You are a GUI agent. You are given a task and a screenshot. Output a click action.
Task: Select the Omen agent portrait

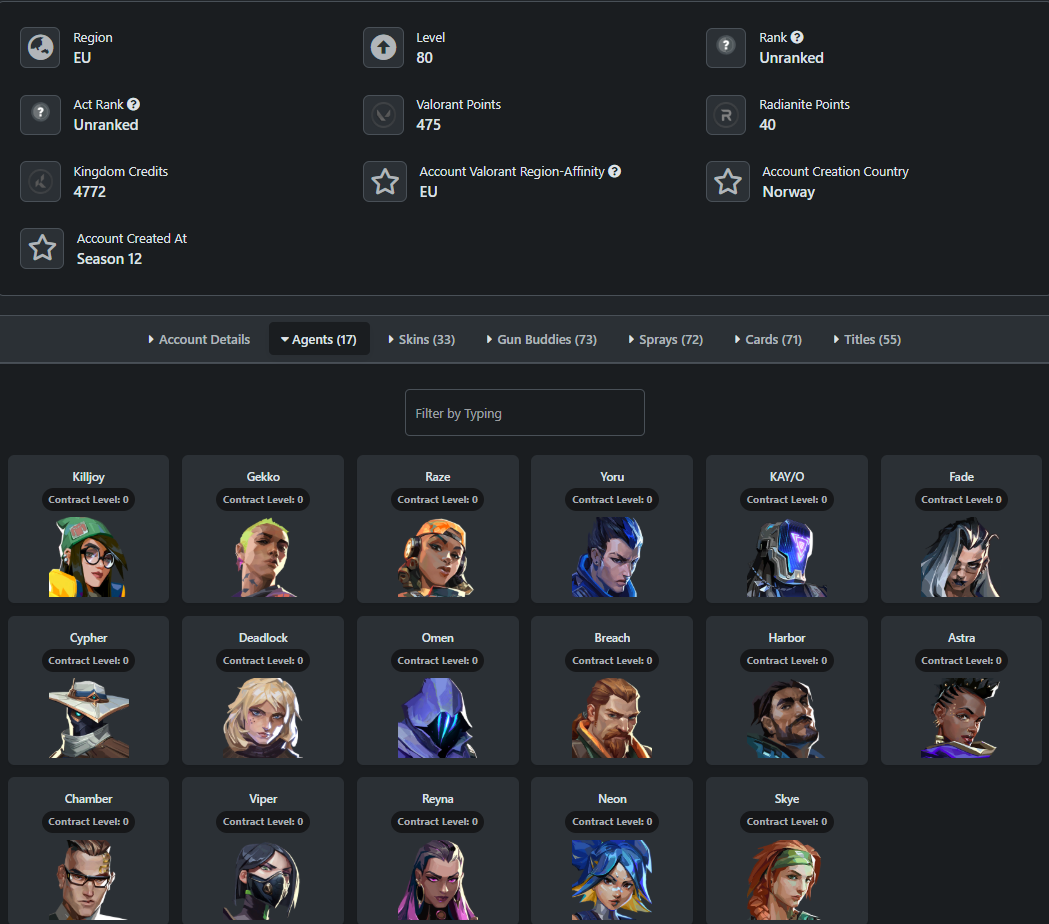438,718
